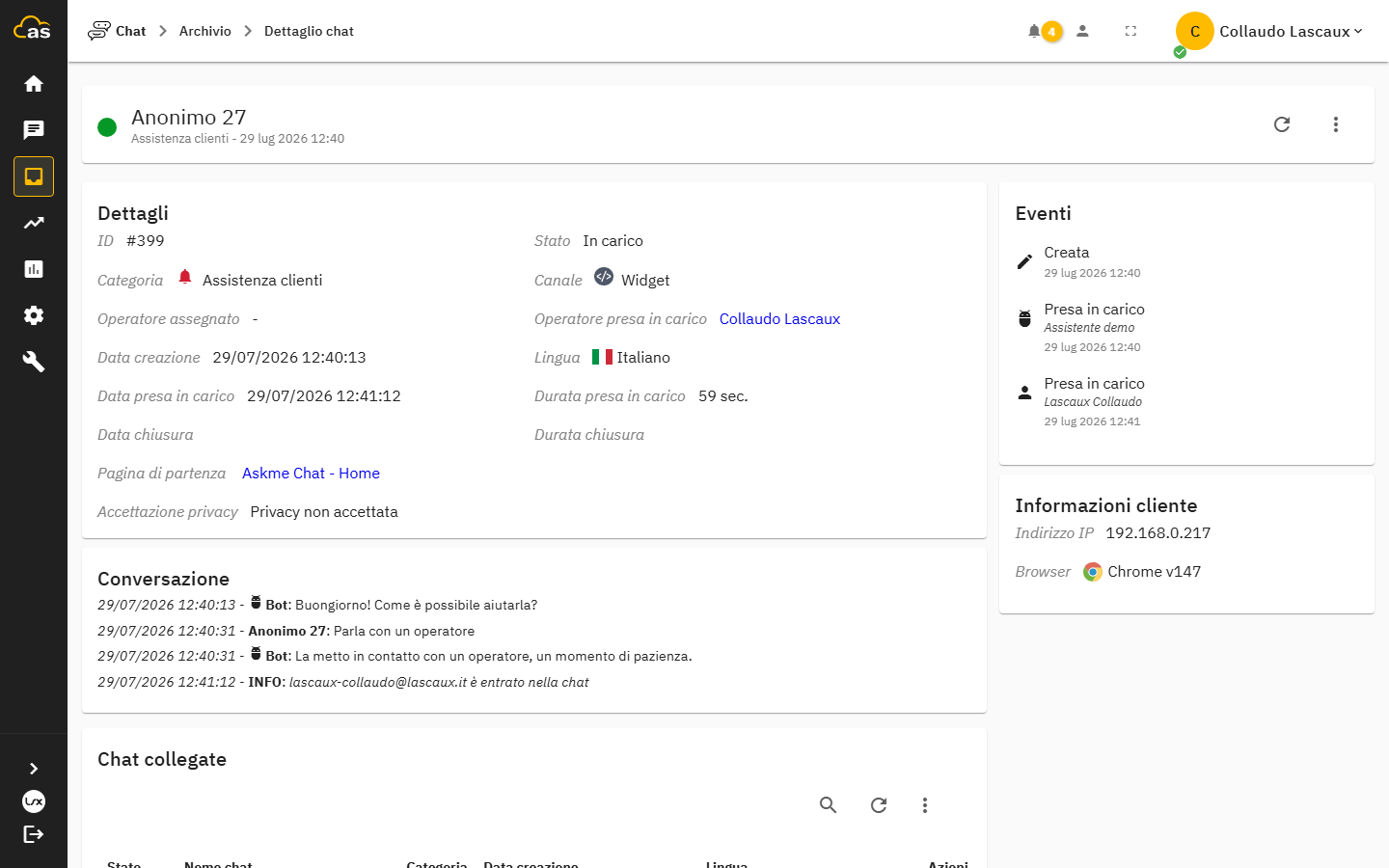Open the chat messages sidebar icon
The image size is (1389, 868).
tap(34, 130)
